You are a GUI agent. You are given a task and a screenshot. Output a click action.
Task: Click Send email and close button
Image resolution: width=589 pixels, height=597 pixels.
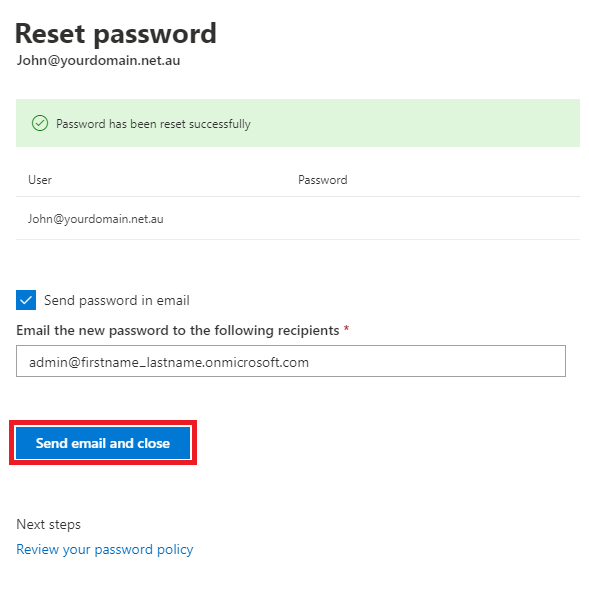pos(103,443)
